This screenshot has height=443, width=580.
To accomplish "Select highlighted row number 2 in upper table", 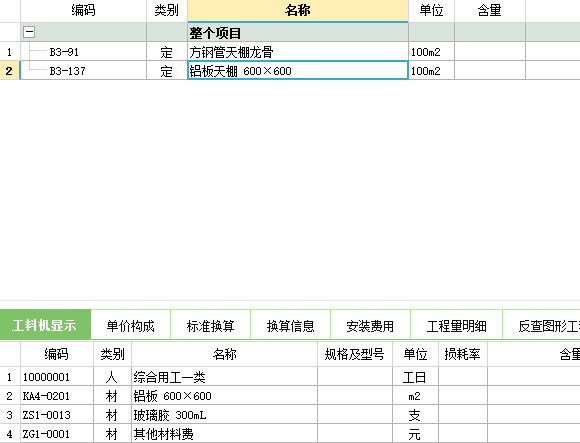I will coord(10,71).
